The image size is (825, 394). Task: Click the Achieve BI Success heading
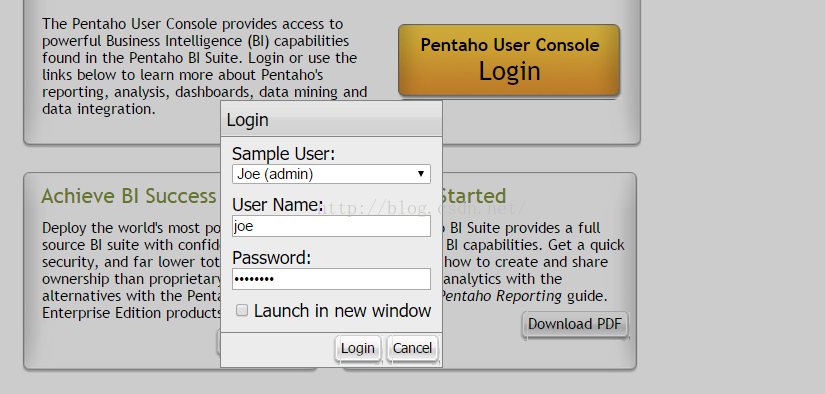tap(129, 196)
